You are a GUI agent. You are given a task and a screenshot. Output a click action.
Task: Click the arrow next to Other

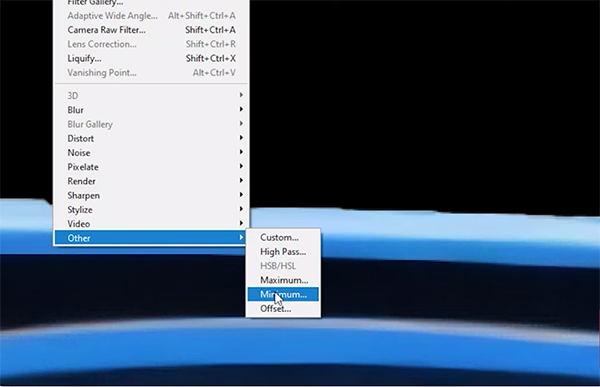tap(241, 237)
